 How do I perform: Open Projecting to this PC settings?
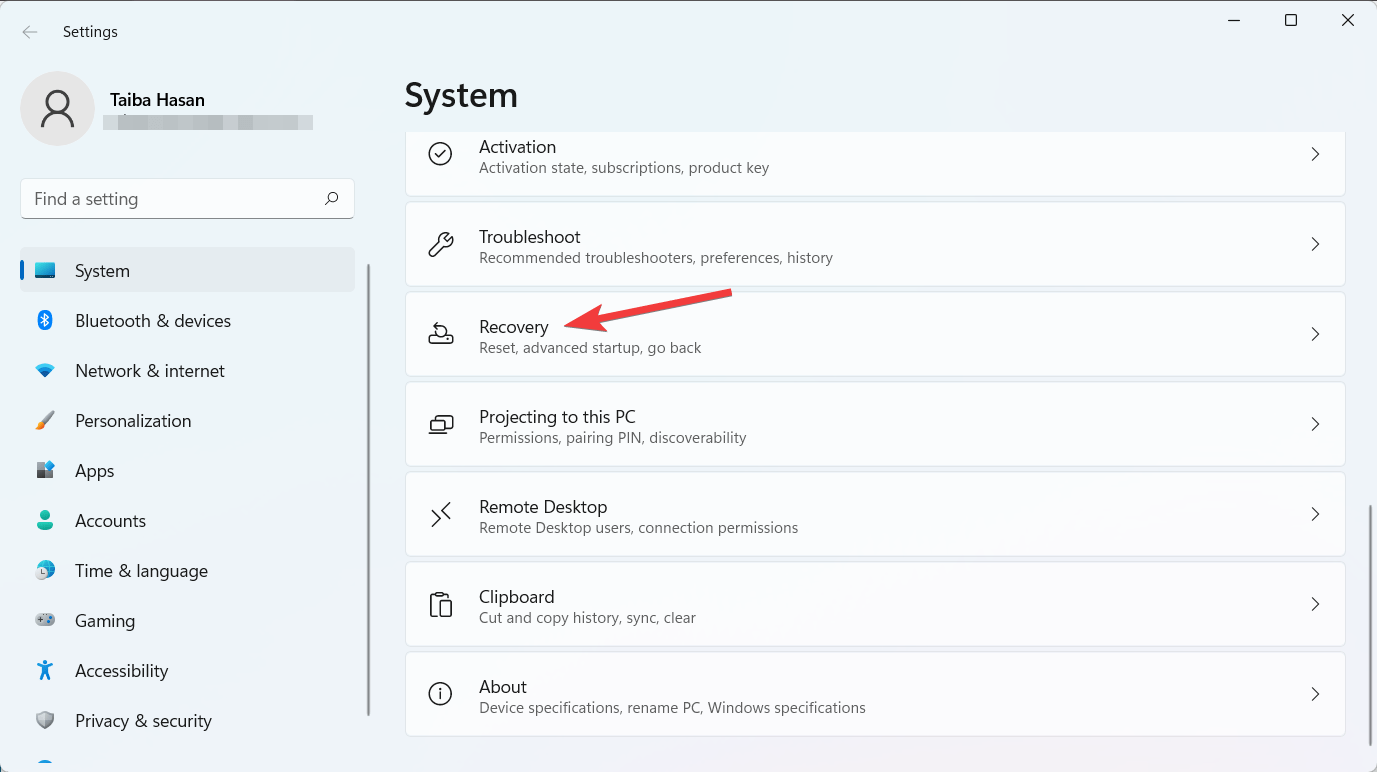click(x=556, y=417)
